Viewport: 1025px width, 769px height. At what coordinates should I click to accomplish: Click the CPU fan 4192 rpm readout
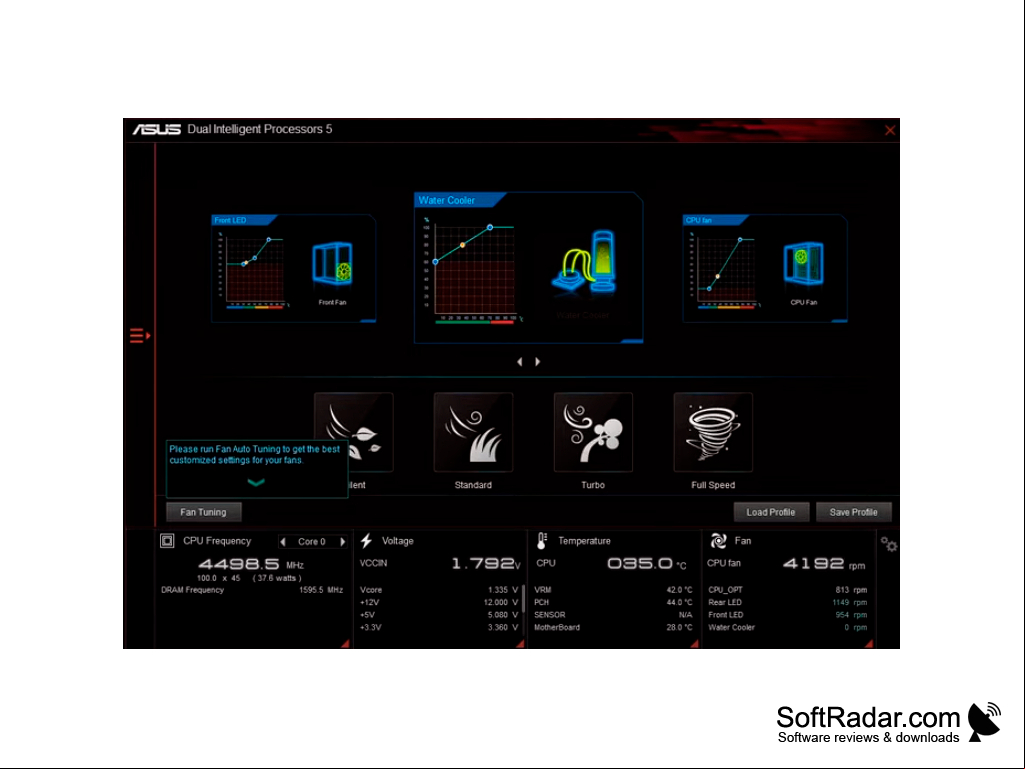(823, 564)
